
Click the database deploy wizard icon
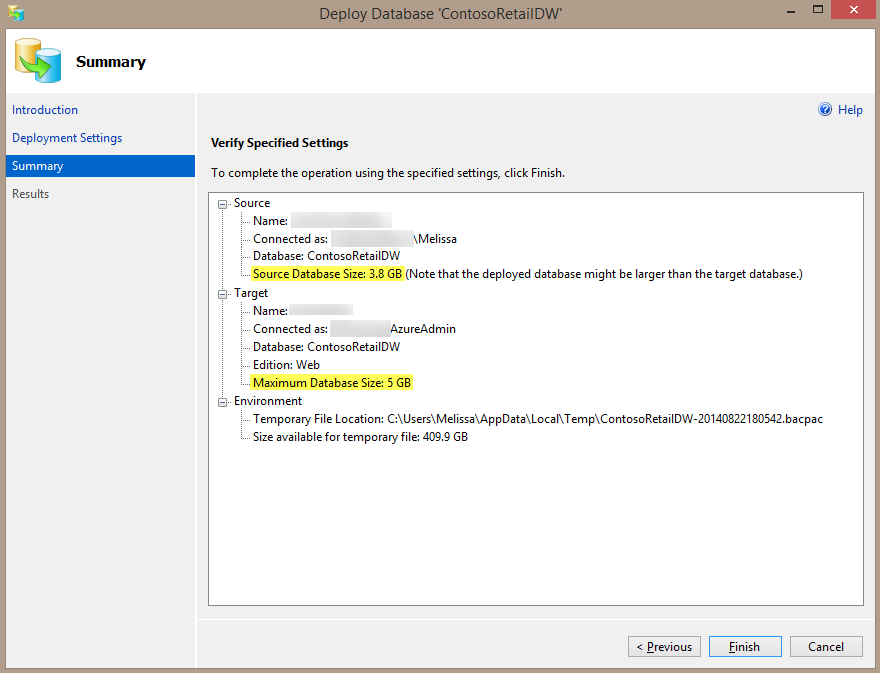coord(38,60)
